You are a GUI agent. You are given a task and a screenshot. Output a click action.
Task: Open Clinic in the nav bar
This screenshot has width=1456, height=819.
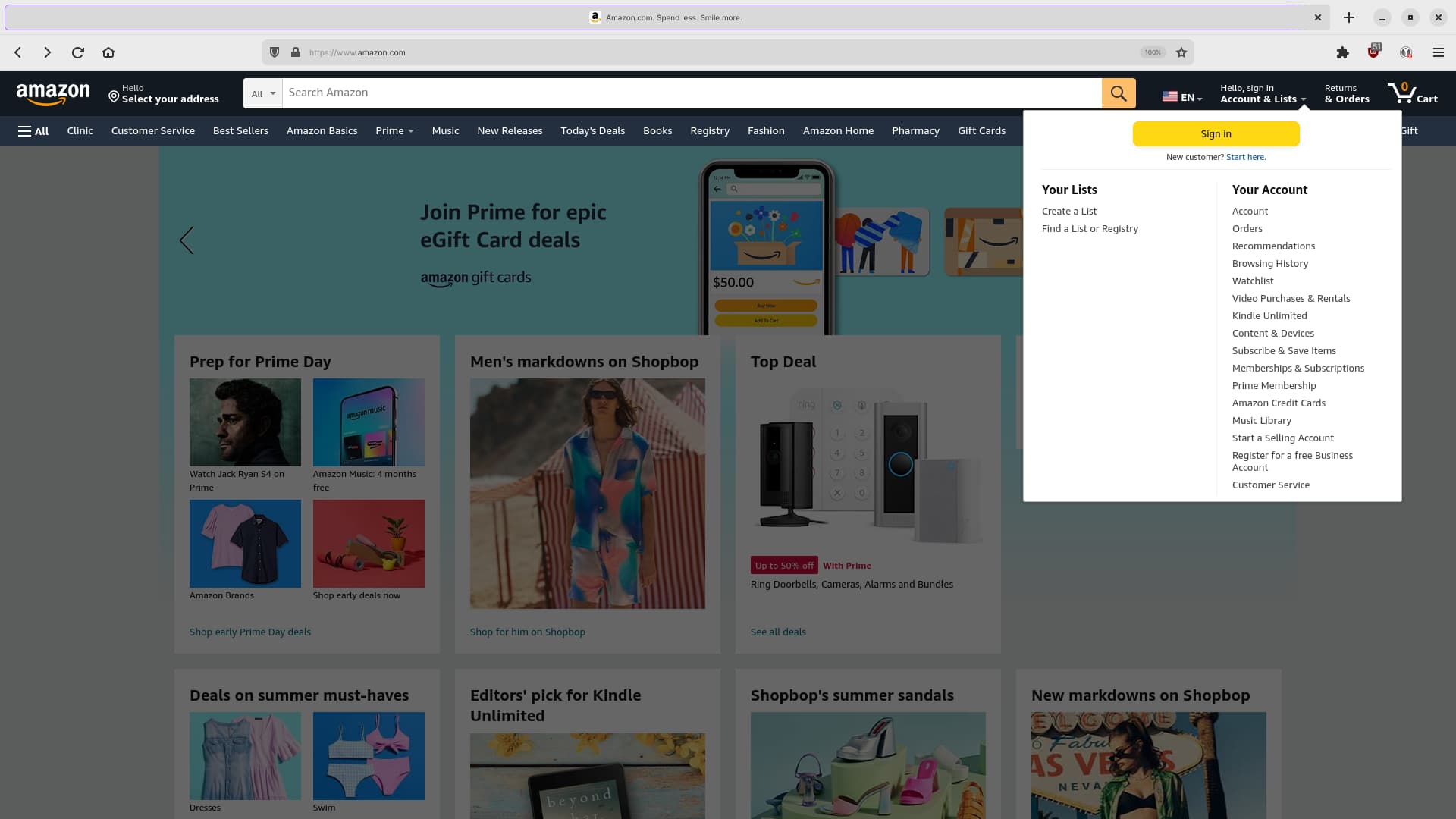80,131
